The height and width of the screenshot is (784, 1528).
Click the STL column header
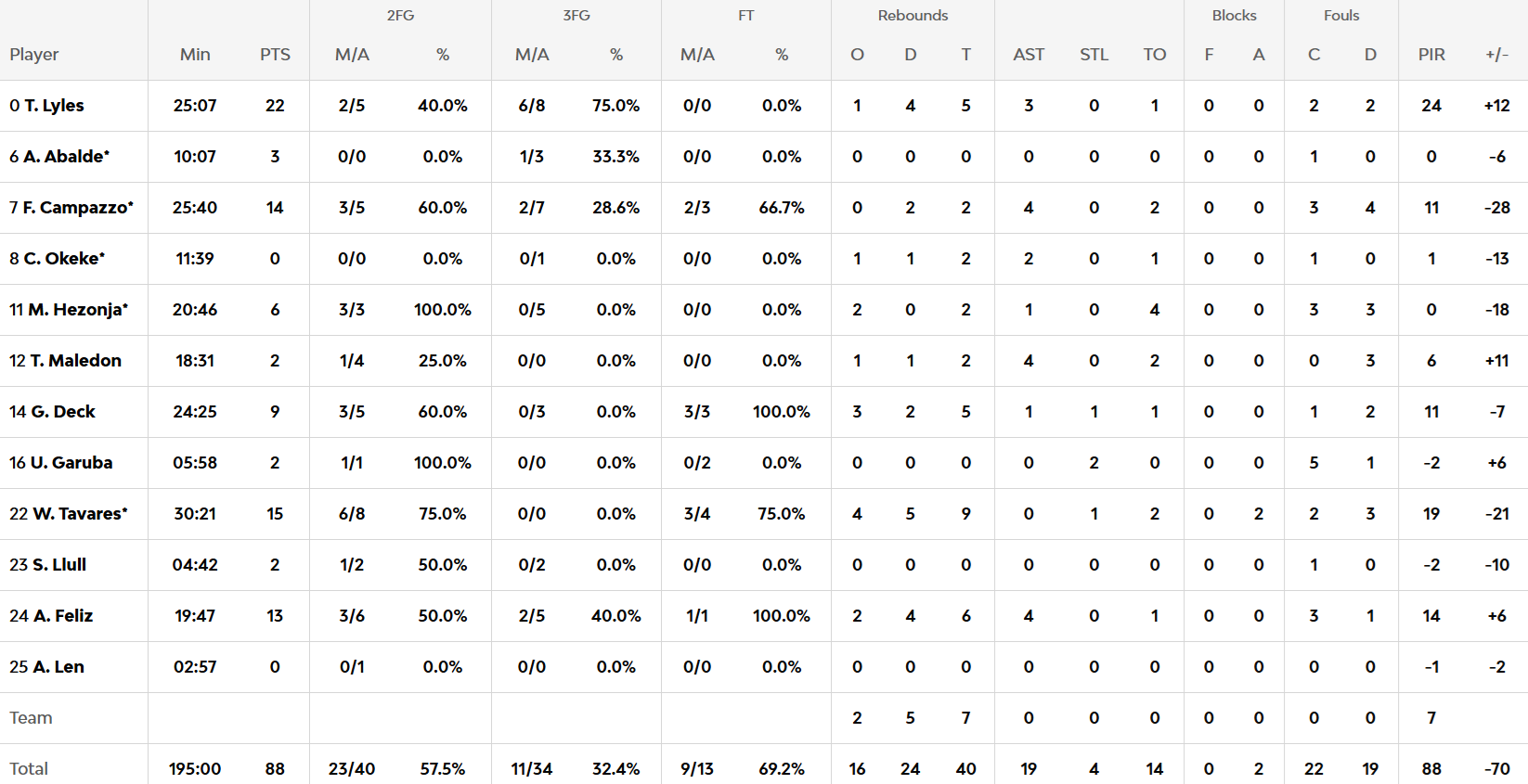(1094, 55)
